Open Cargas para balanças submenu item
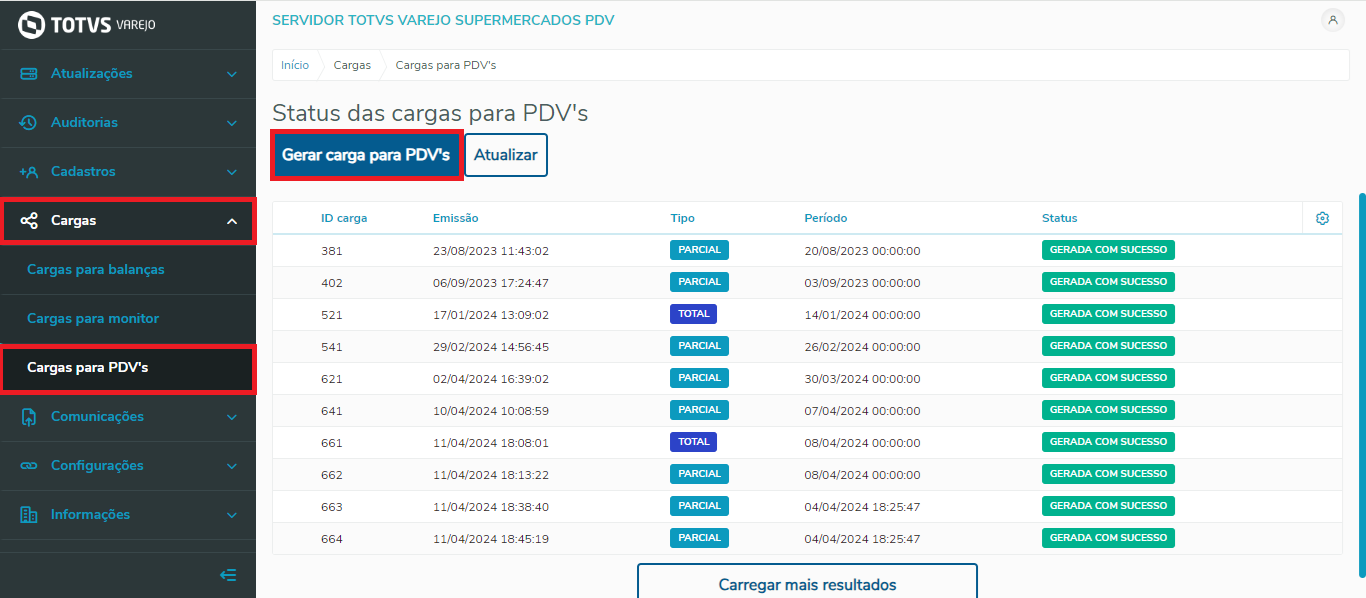The width and height of the screenshot is (1366, 598). click(x=128, y=270)
